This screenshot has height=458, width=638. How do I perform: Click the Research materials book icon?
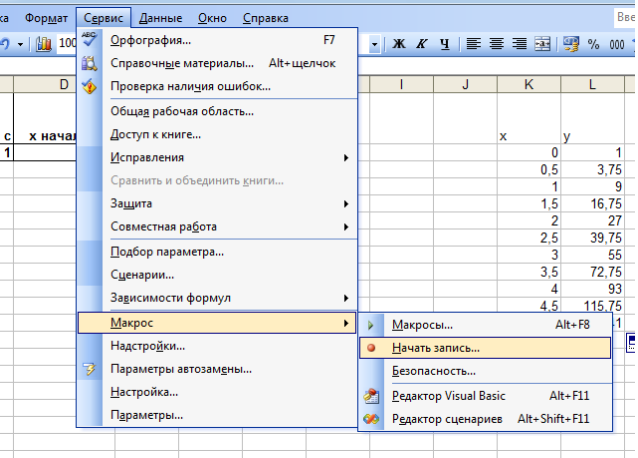tap(89, 63)
